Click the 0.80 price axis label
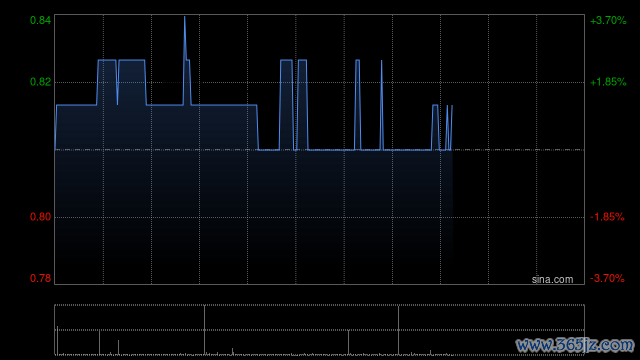Image resolution: width=640 pixels, height=360 pixels. pyautogui.click(x=40, y=217)
